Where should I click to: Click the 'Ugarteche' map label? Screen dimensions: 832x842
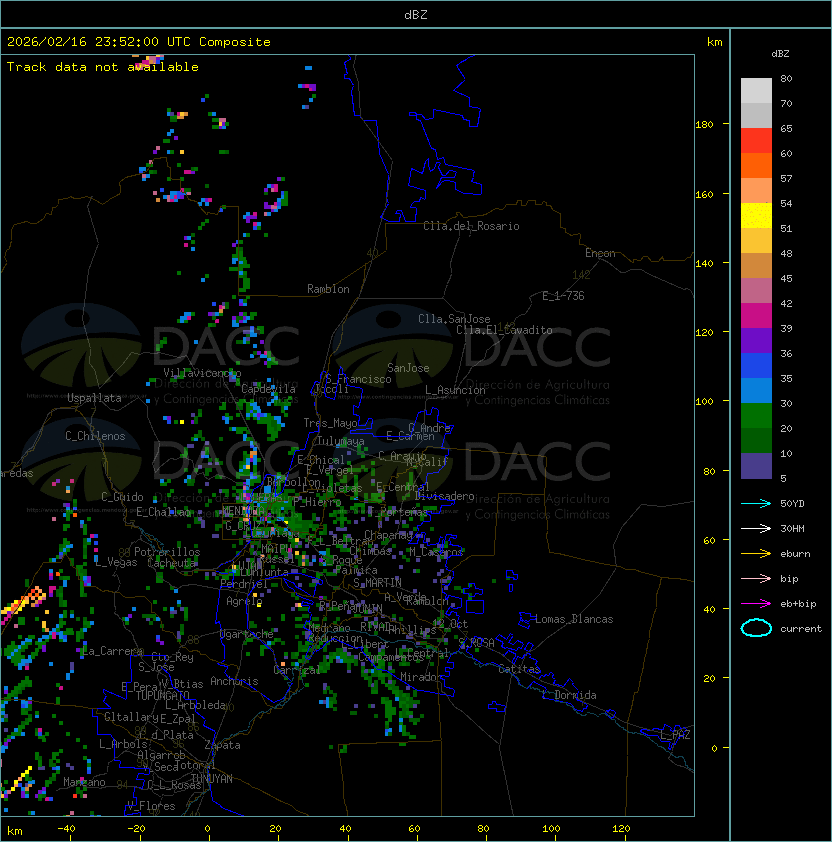pyautogui.click(x=247, y=634)
